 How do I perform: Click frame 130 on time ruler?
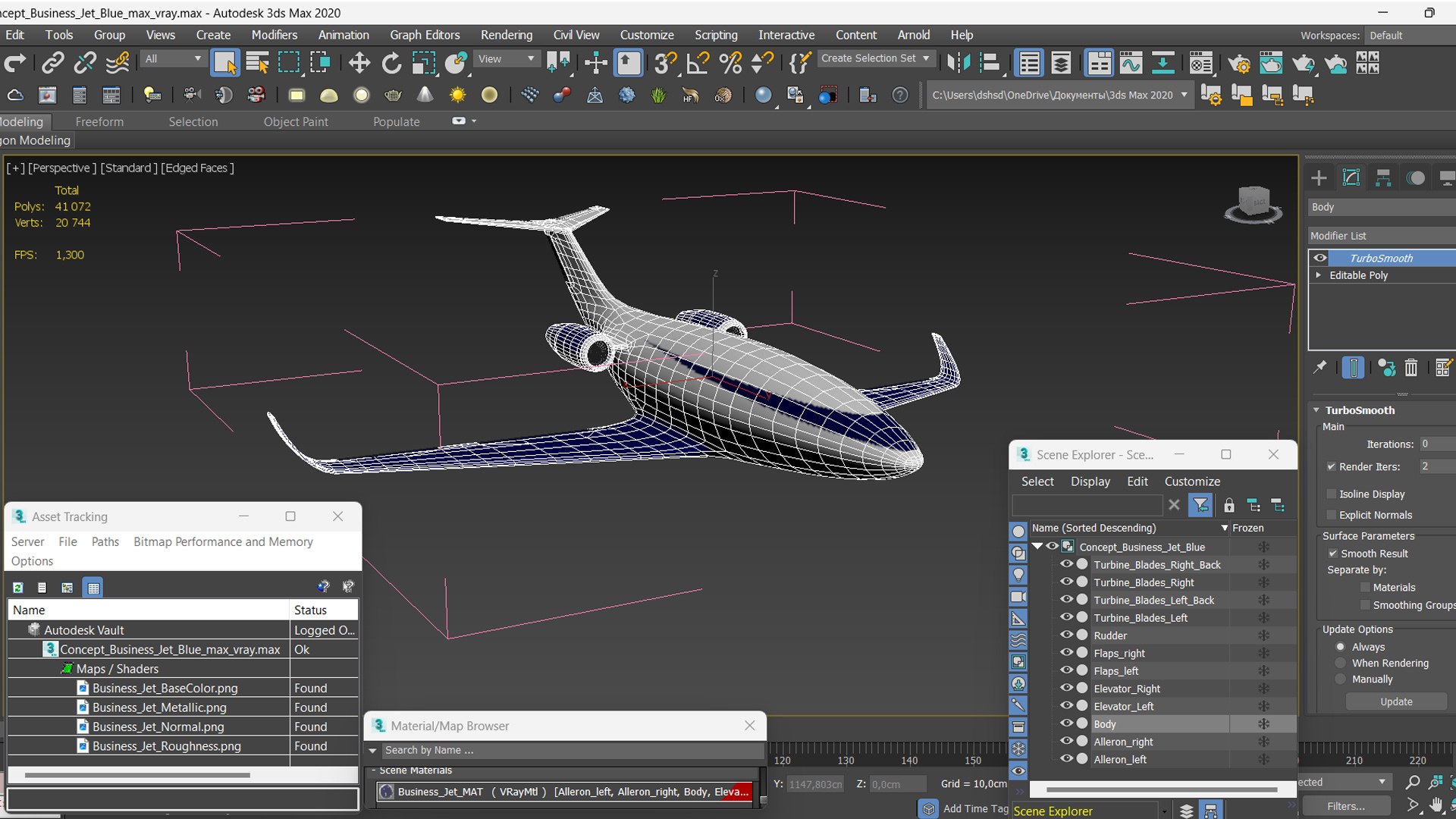846,760
